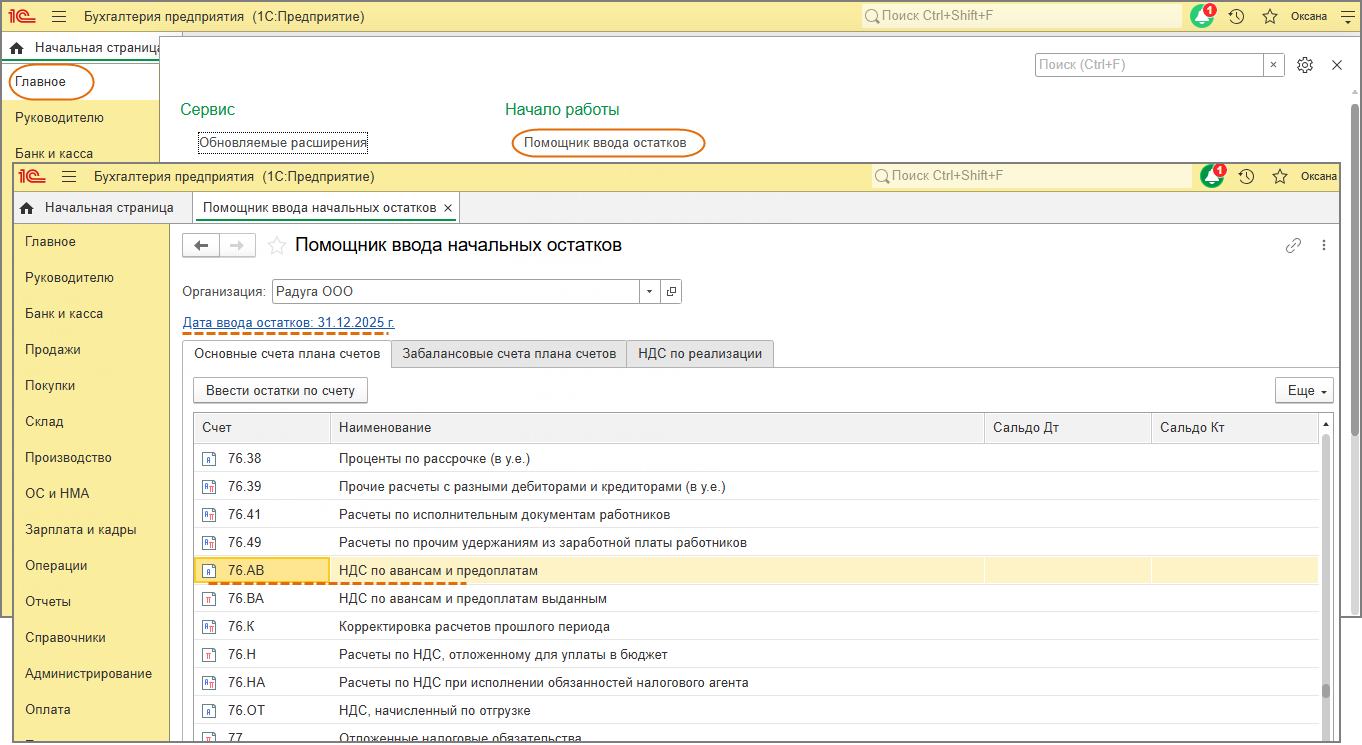The image size is (1362, 745).
Task: Open Начальная страница tab in the front window
Action: pyautogui.click(x=98, y=208)
